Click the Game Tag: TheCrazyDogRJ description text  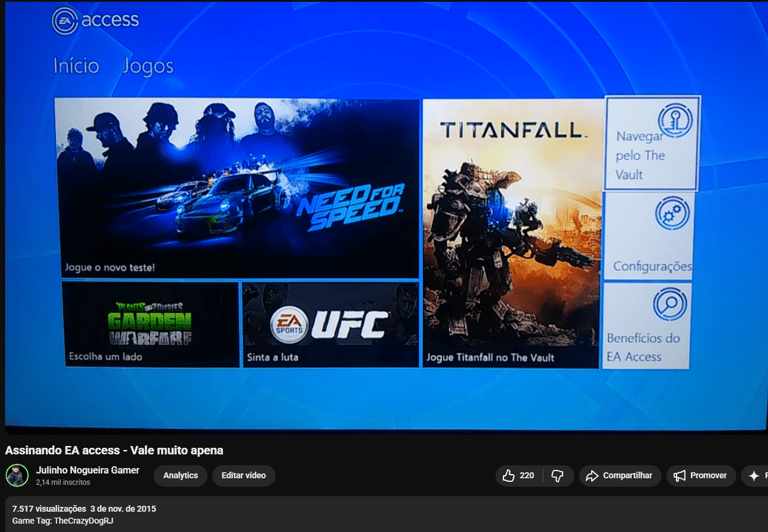[x=63, y=520]
